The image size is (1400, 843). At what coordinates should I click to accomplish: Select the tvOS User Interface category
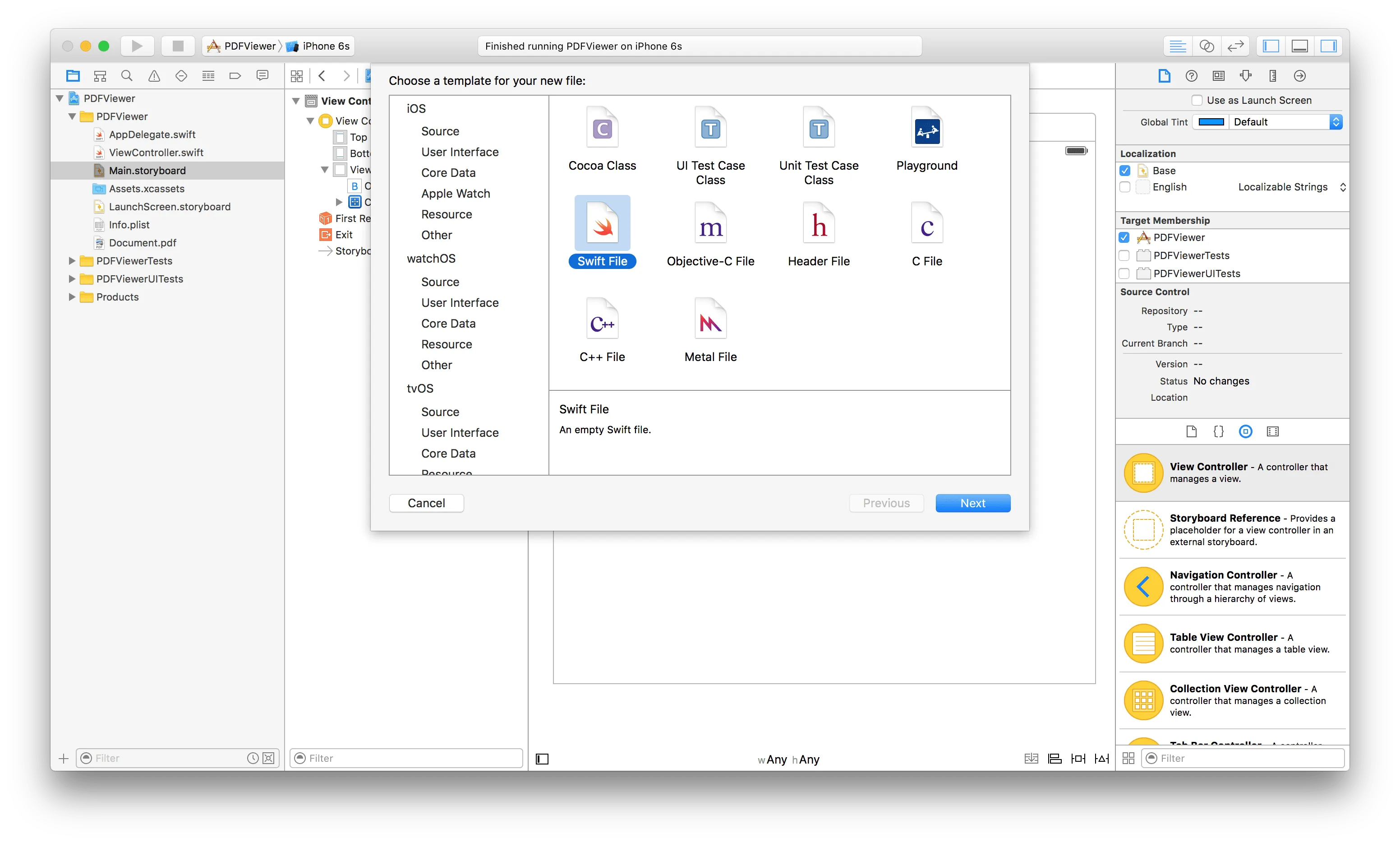click(x=460, y=432)
